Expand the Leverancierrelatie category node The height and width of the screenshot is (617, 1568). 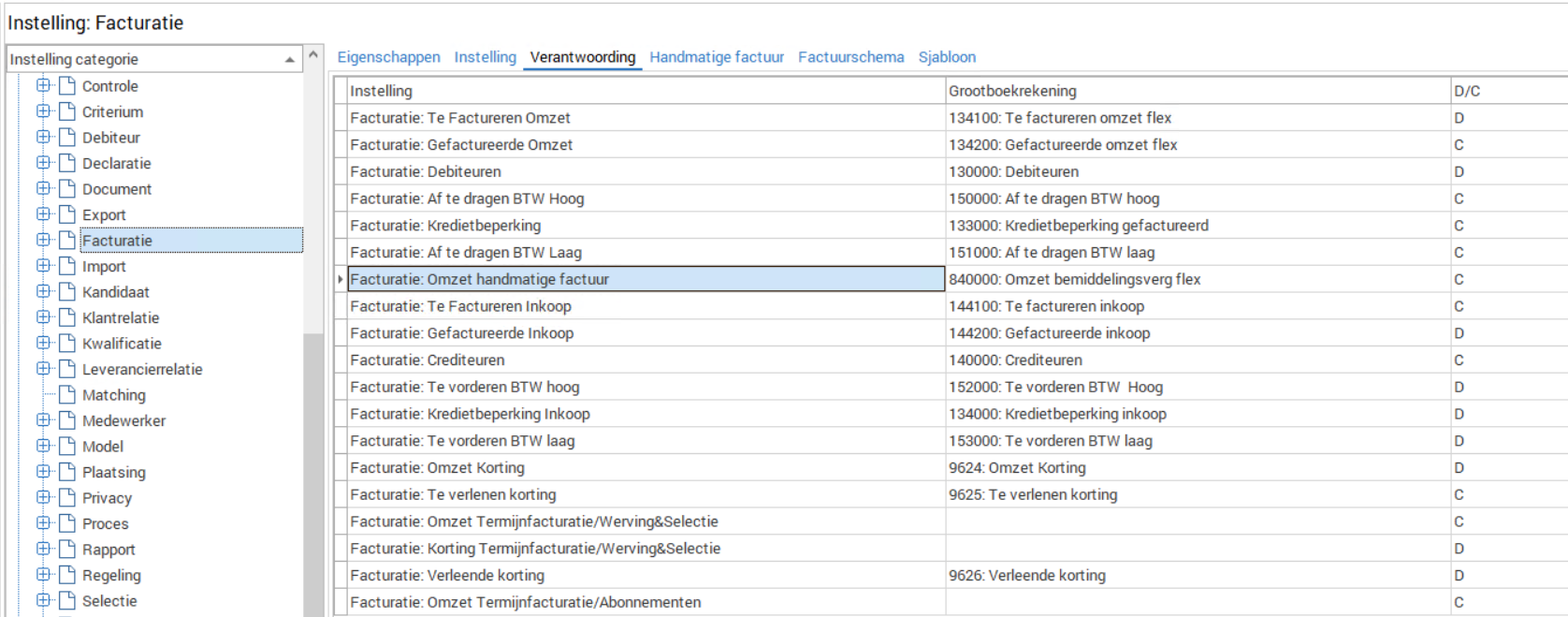coord(43,369)
